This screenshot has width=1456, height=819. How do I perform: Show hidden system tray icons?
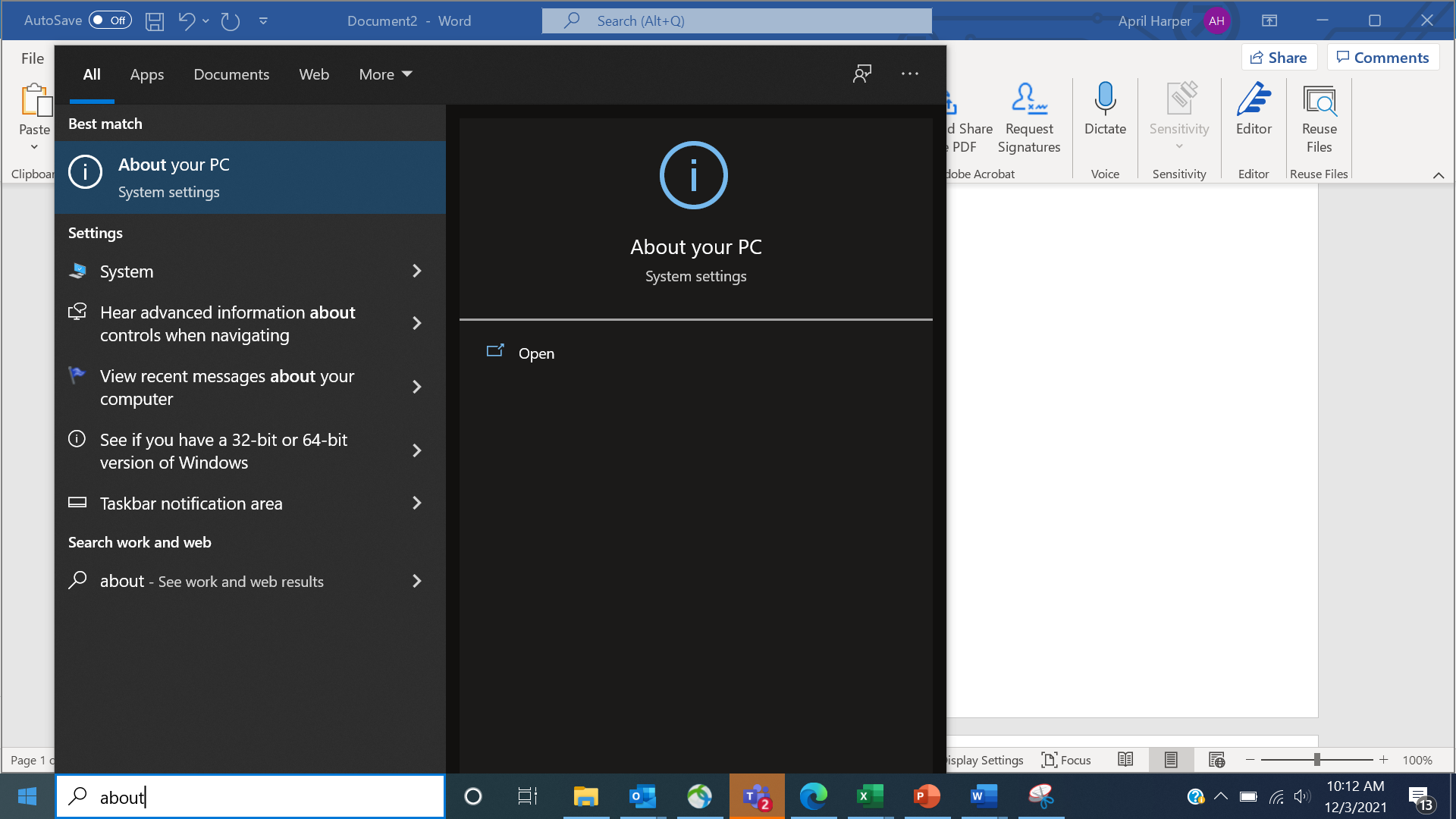[x=1221, y=796]
